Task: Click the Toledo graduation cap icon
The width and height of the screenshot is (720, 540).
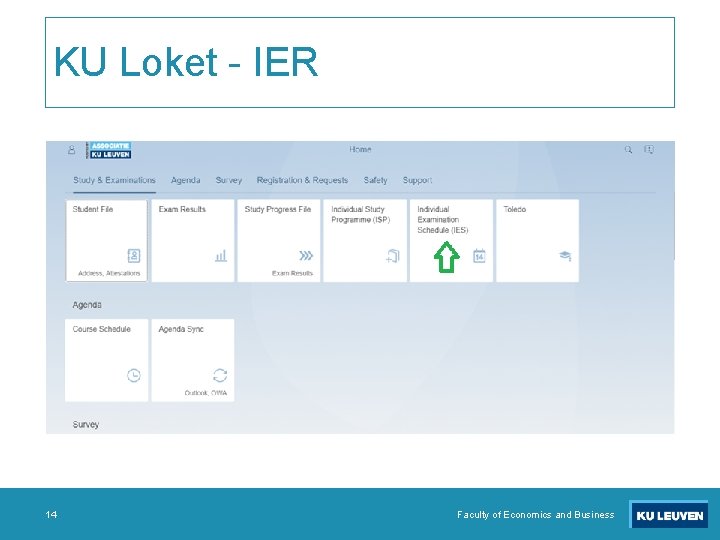Action: pyautogui.click(x=565, y=256)
